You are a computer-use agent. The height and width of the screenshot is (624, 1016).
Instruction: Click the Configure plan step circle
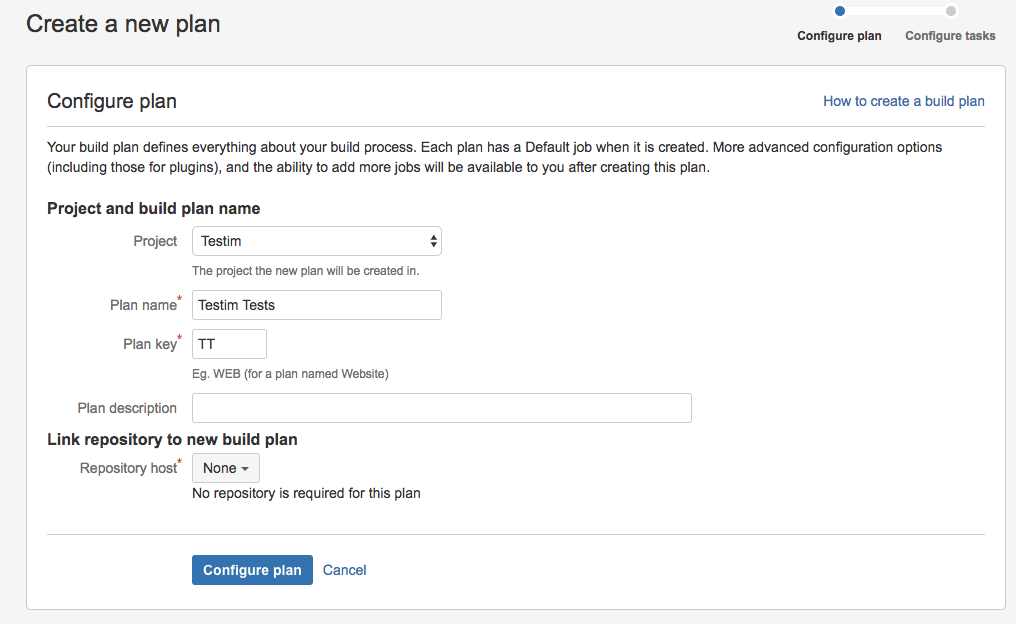[x=840, y=11]
